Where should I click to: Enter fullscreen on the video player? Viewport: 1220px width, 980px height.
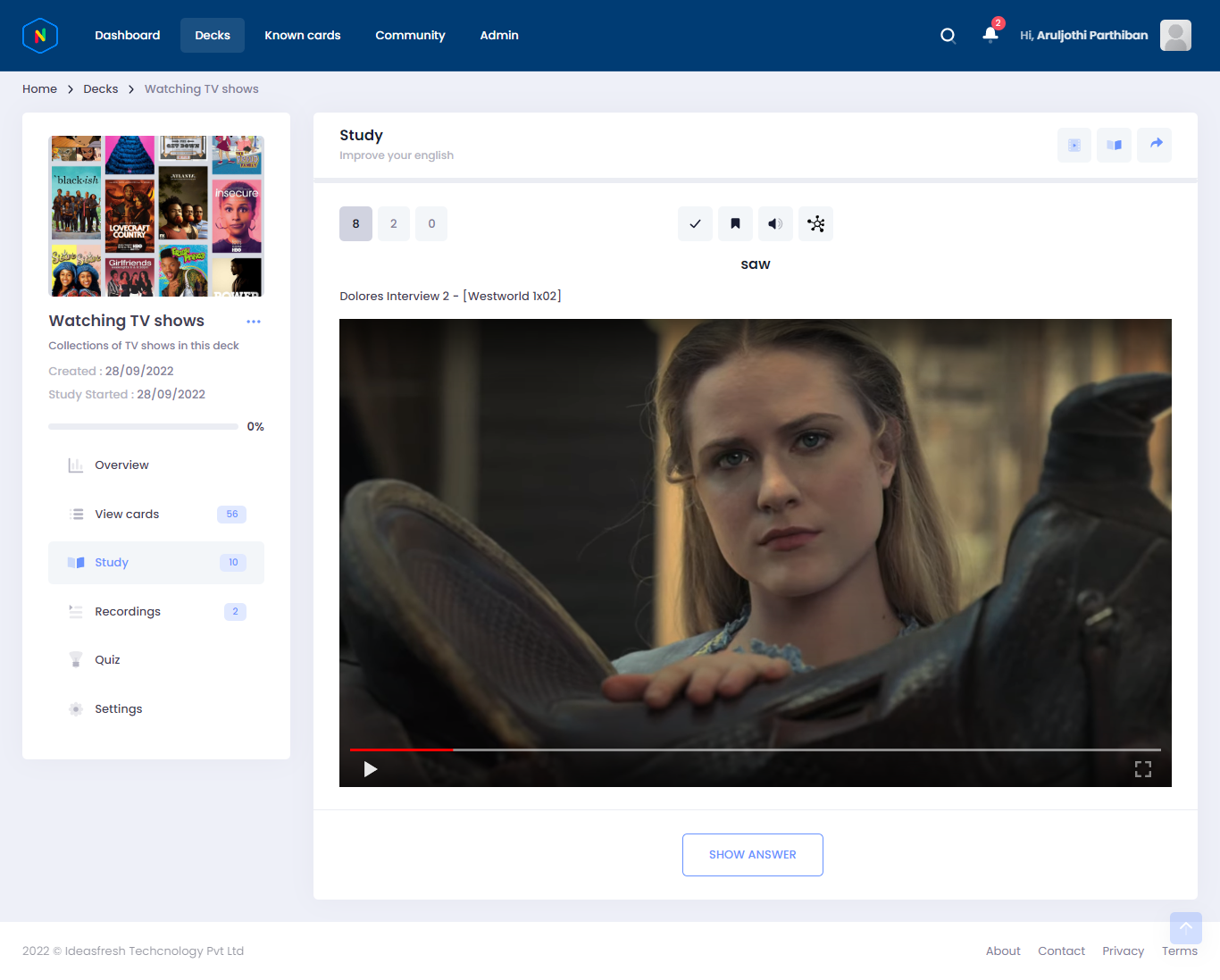pyautogui.click(x=1143, y=769)
